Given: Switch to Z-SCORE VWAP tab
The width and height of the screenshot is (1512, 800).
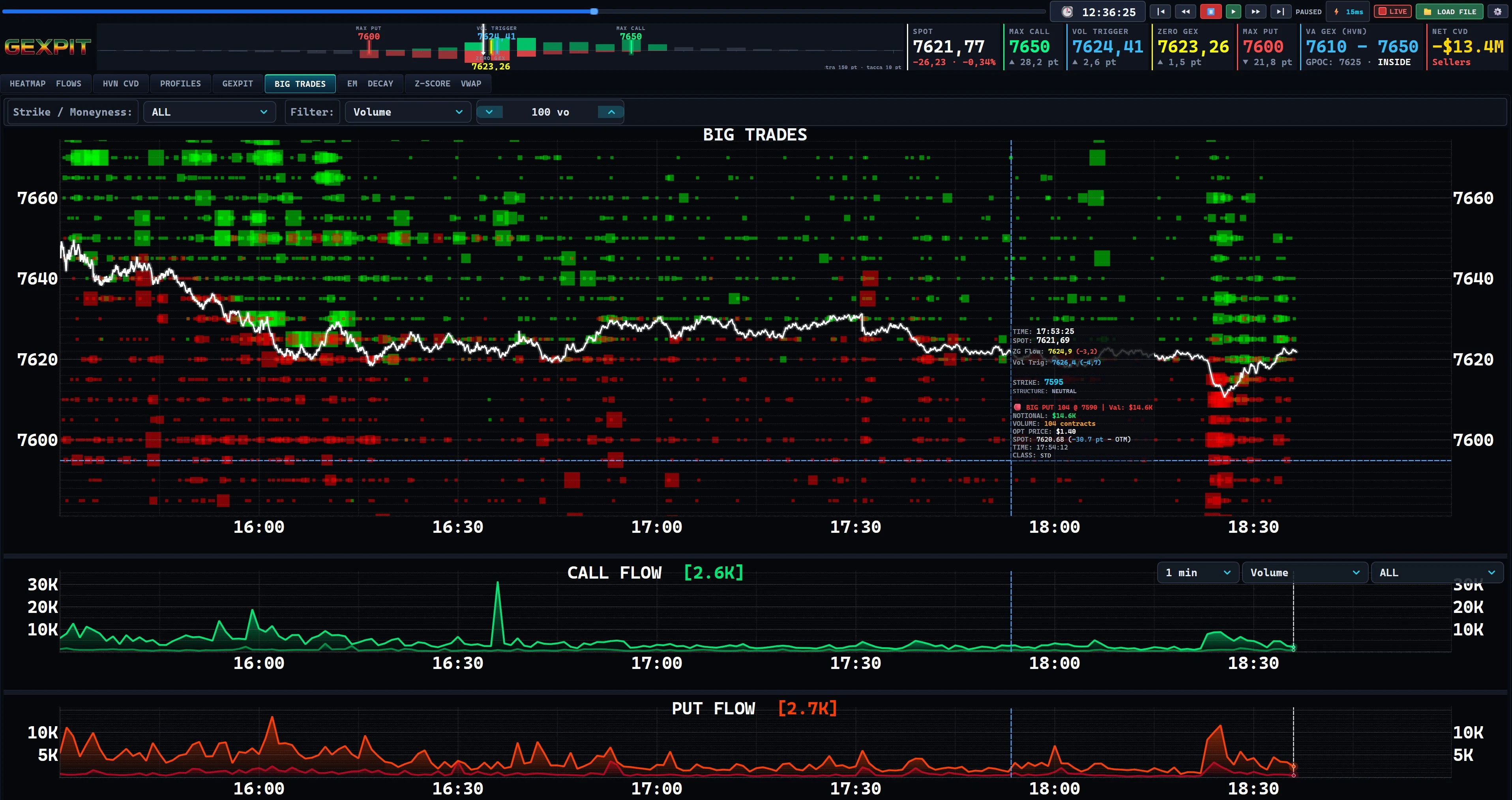Looking at the screenshot, I should 448,84.
